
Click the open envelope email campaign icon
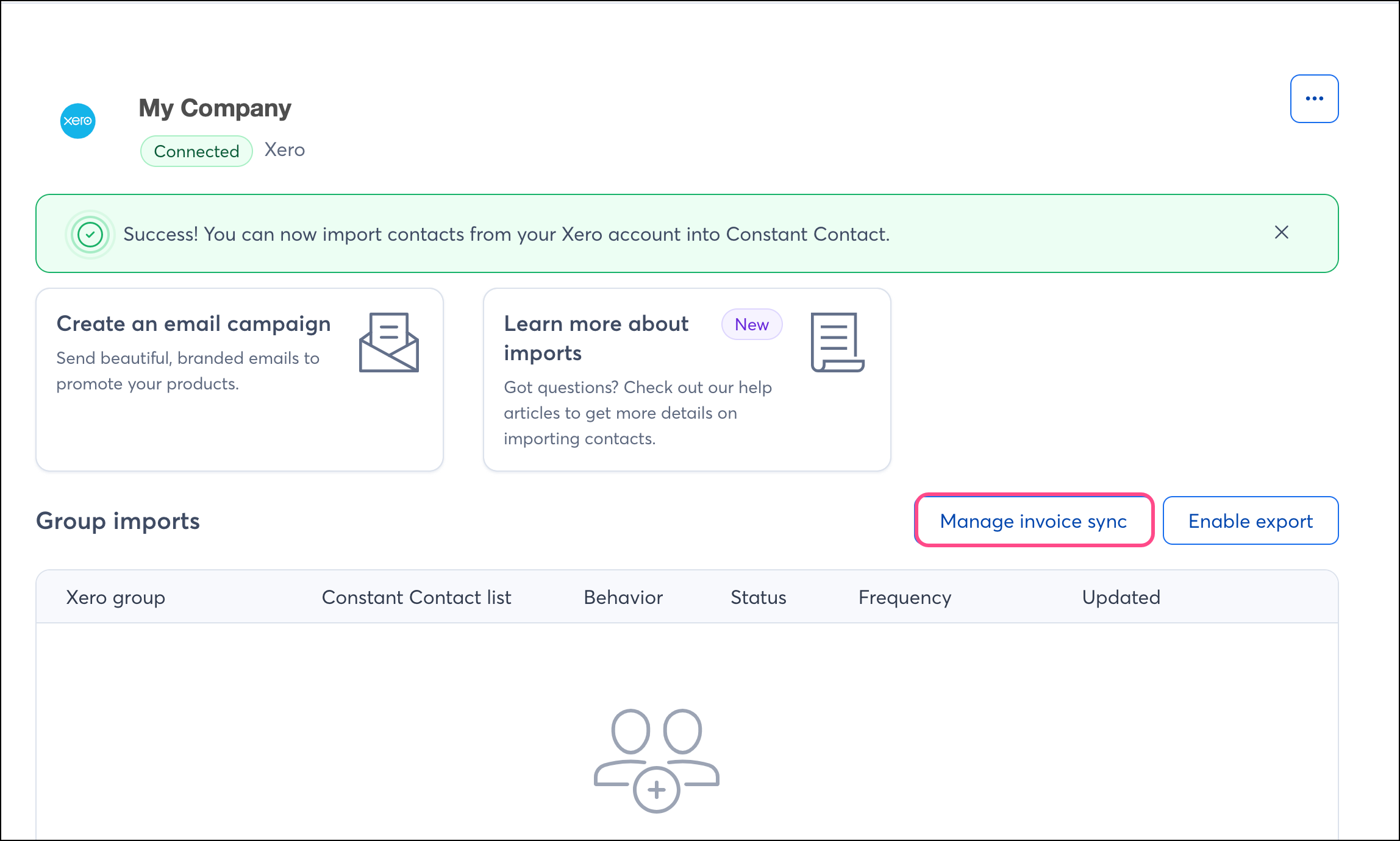[389, 342]
